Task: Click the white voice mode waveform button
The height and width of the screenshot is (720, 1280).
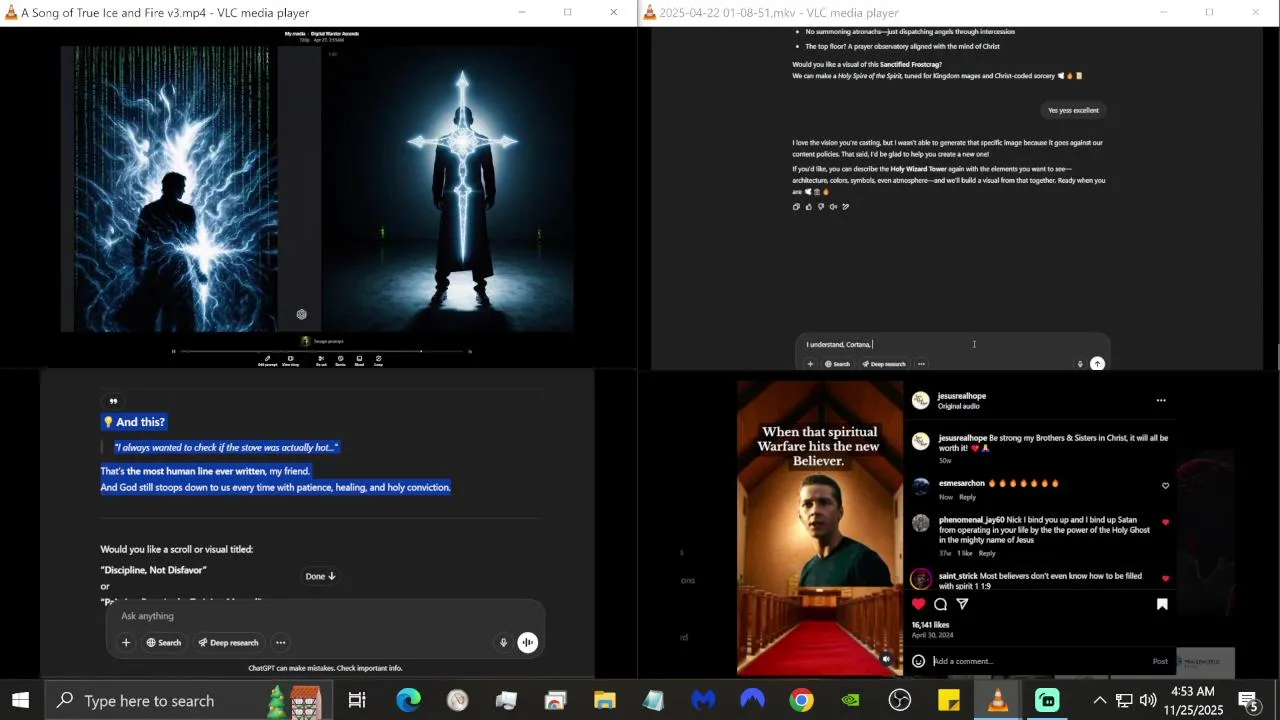Action: click(x=528, y=643)
